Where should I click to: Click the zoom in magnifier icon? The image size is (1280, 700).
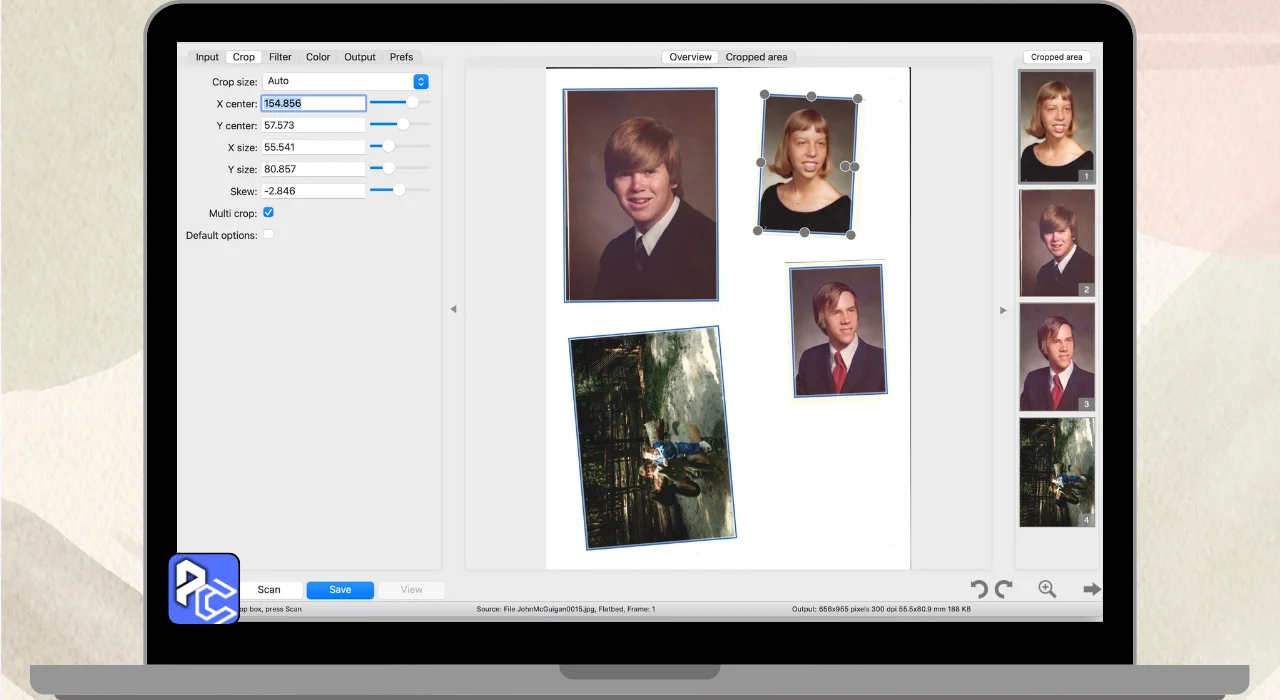click(x=1047, y=589)
